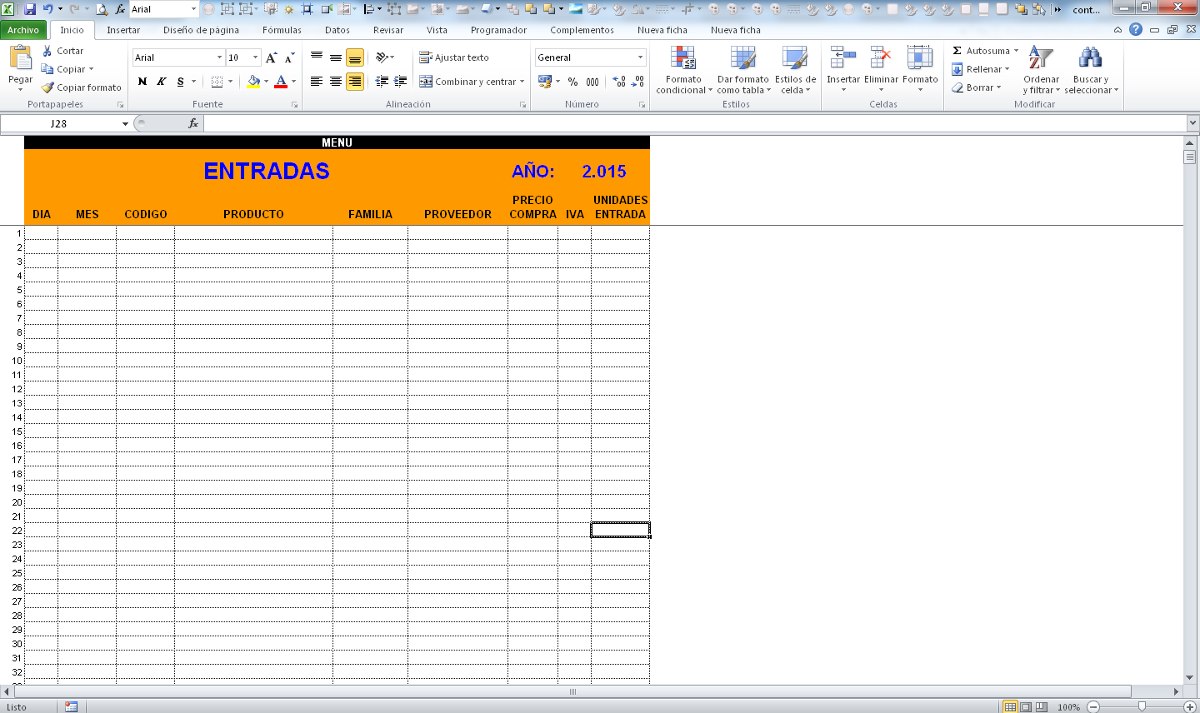Viewport: 1200px width, 713px height.
Task: Click Insertar cells icon
Action: (843, 57)
